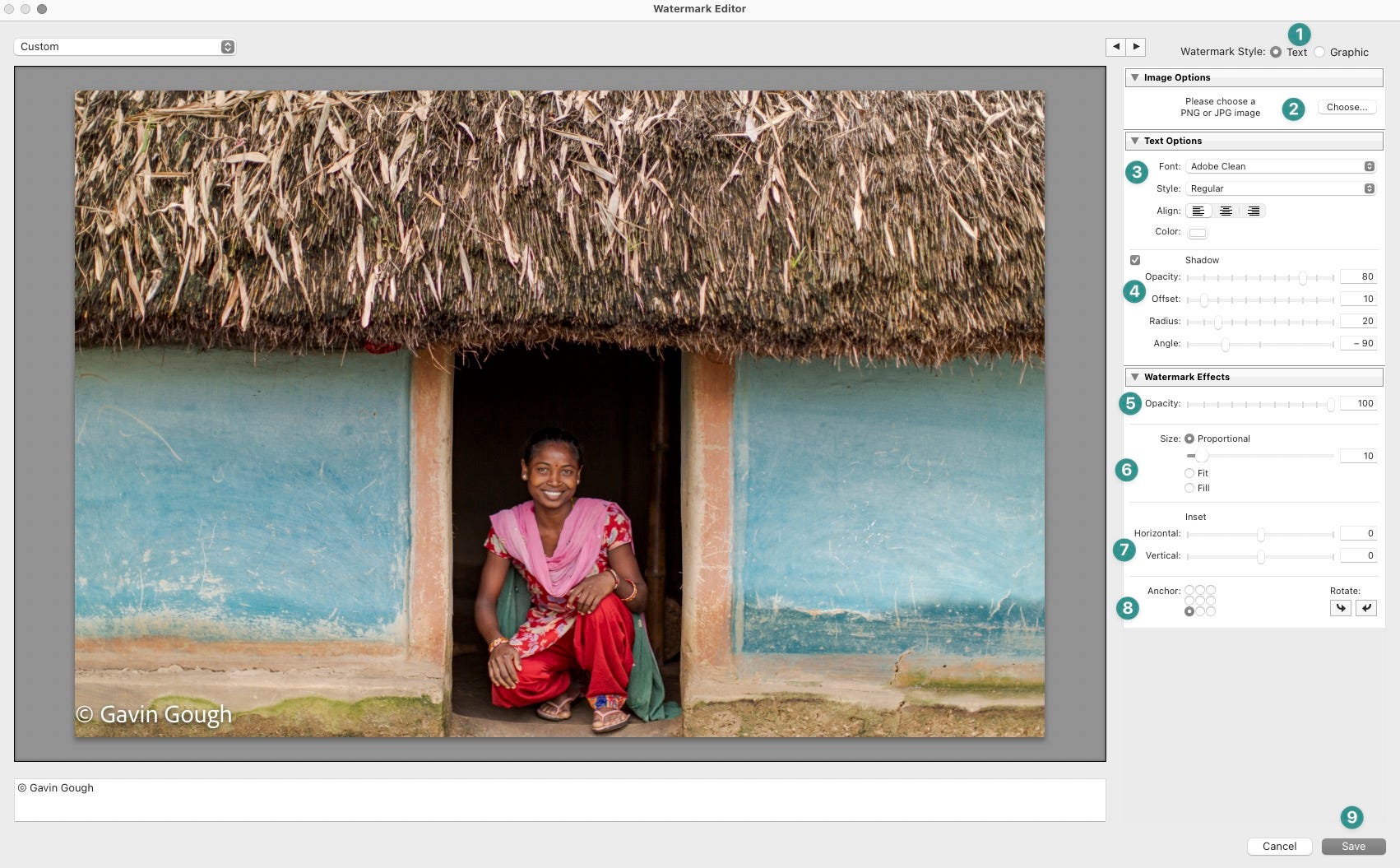Click the photo preview image
The image size is (1400, 868).
[559, 414]
